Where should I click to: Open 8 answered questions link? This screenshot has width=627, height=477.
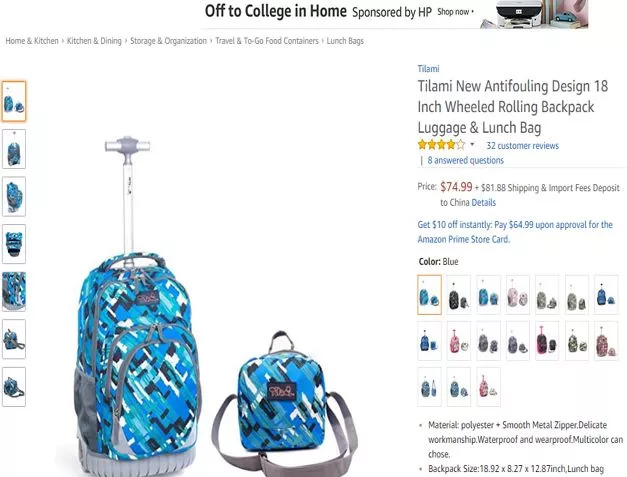coord(465,160)
